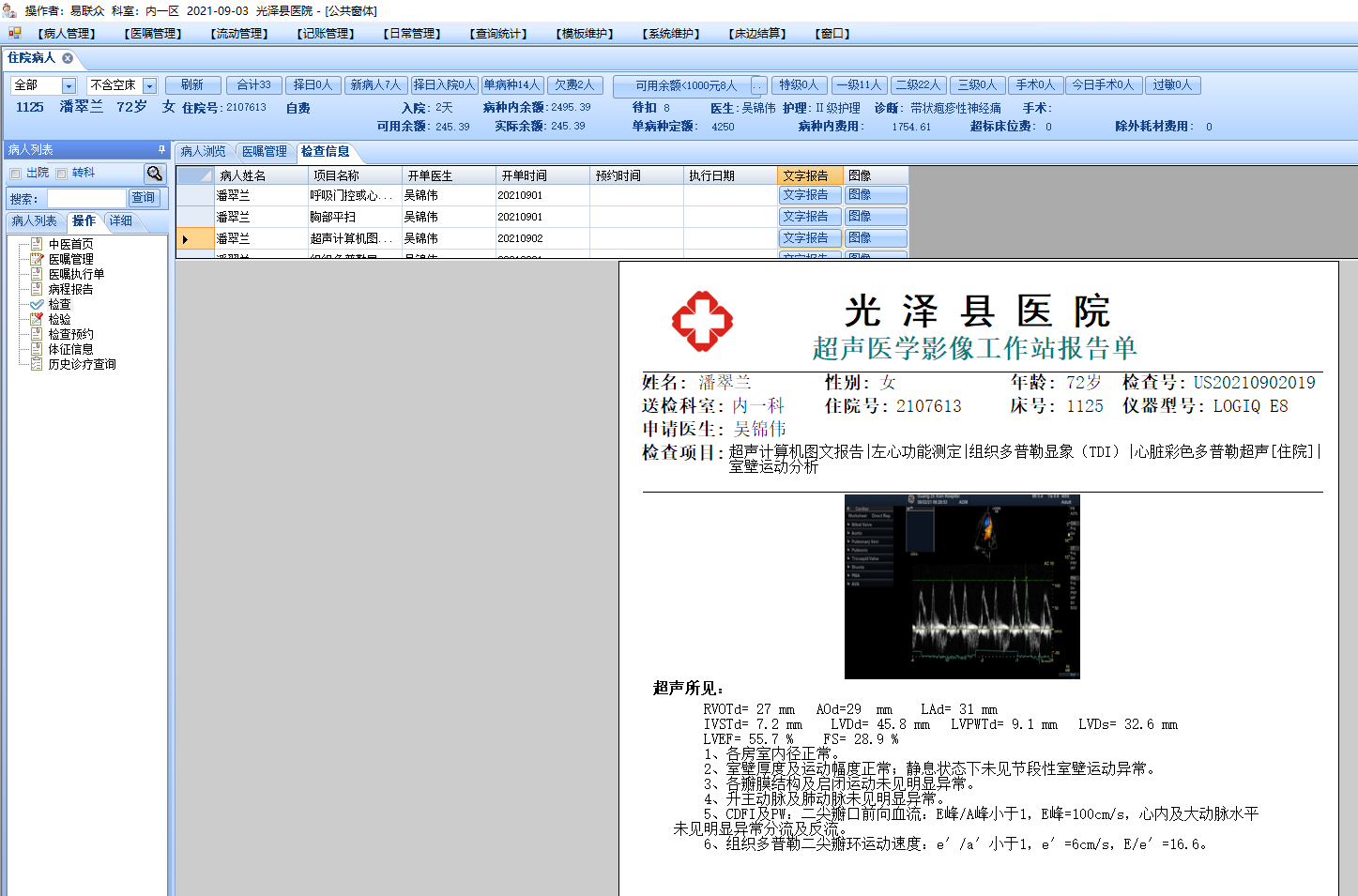Open 图像 for the 胸部平扫 row
The height and width of the screenshot is (896, 1358).
[876, 217]
